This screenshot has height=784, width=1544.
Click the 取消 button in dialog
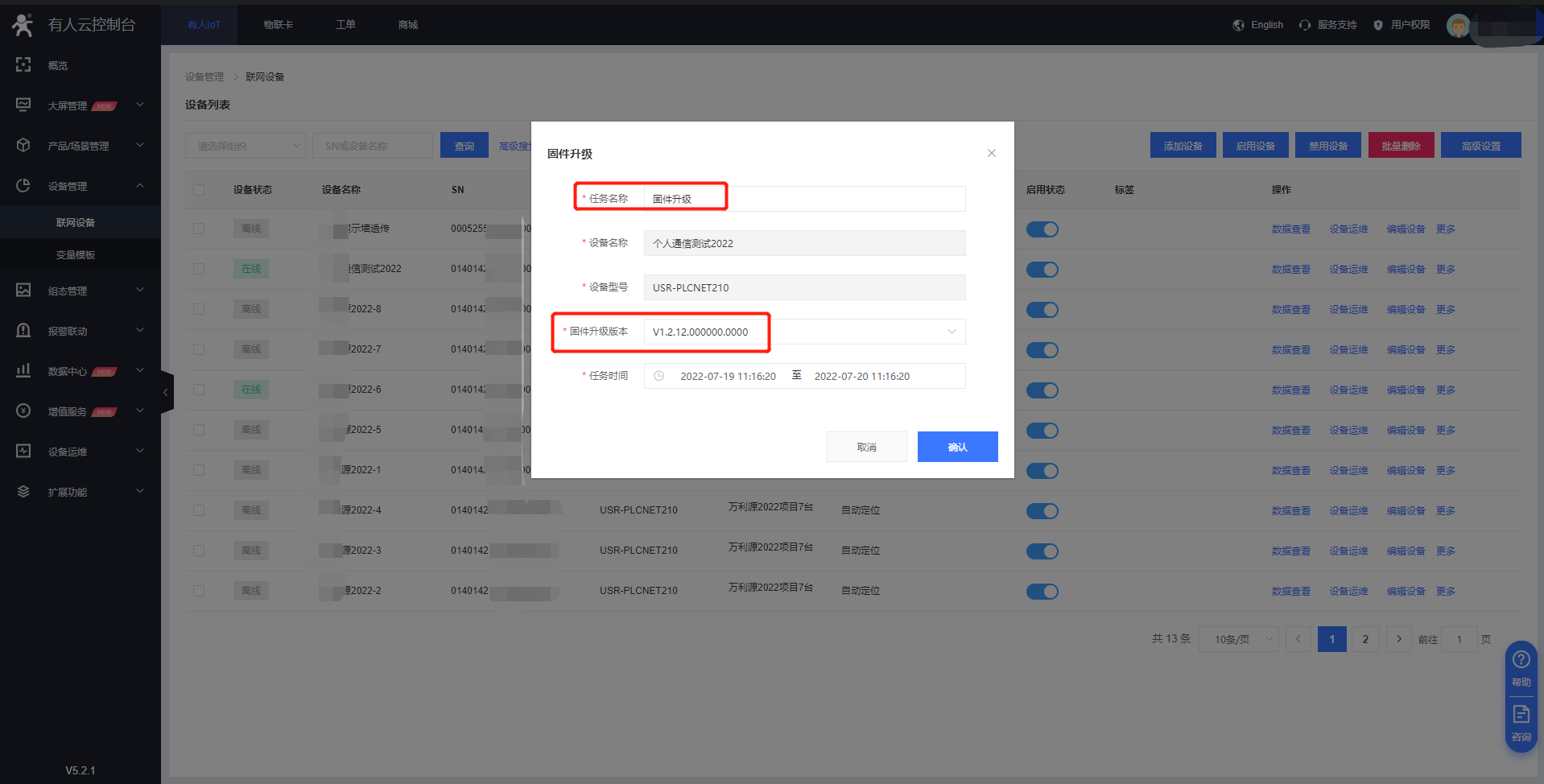866,447
